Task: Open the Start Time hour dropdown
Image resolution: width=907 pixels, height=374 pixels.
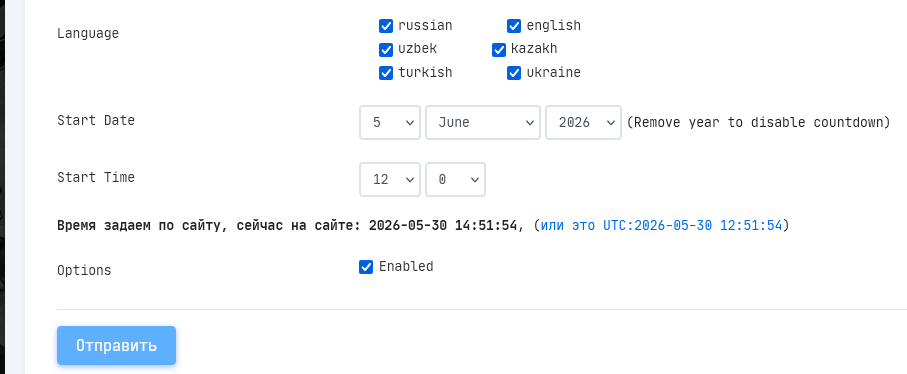Action: click(390, 180)
